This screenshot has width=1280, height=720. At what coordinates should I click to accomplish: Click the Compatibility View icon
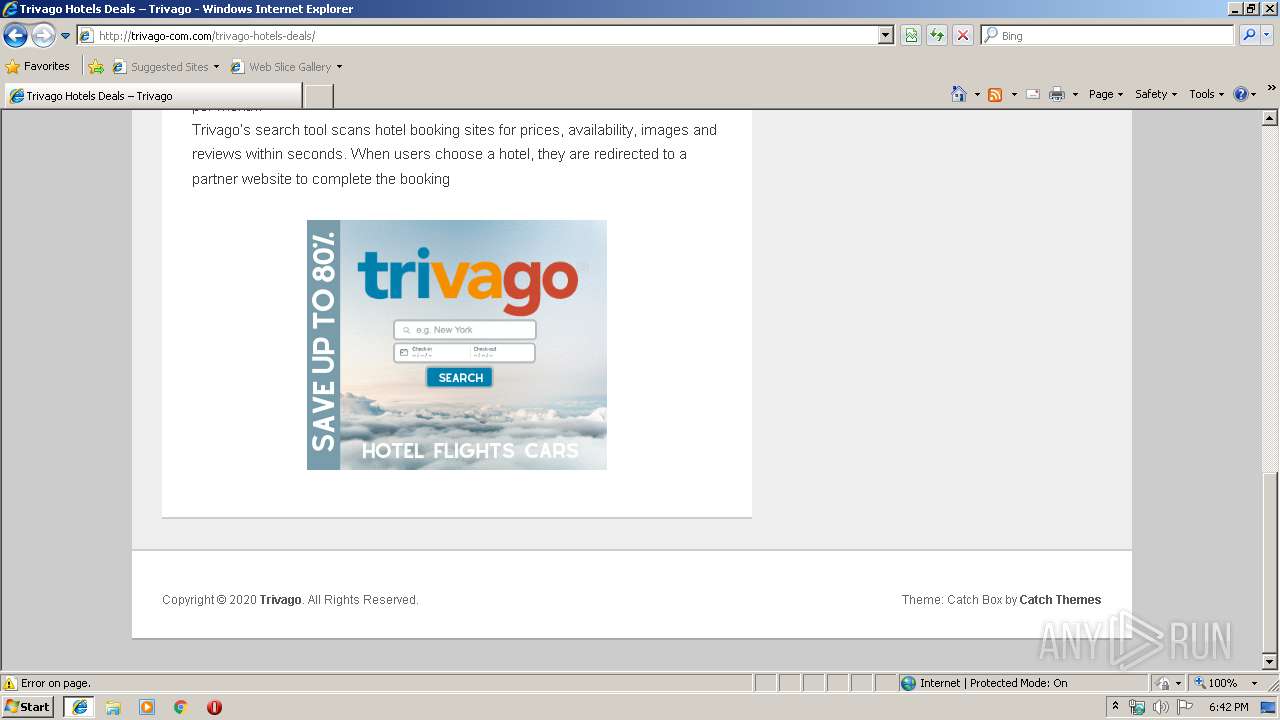pos(911,36)
